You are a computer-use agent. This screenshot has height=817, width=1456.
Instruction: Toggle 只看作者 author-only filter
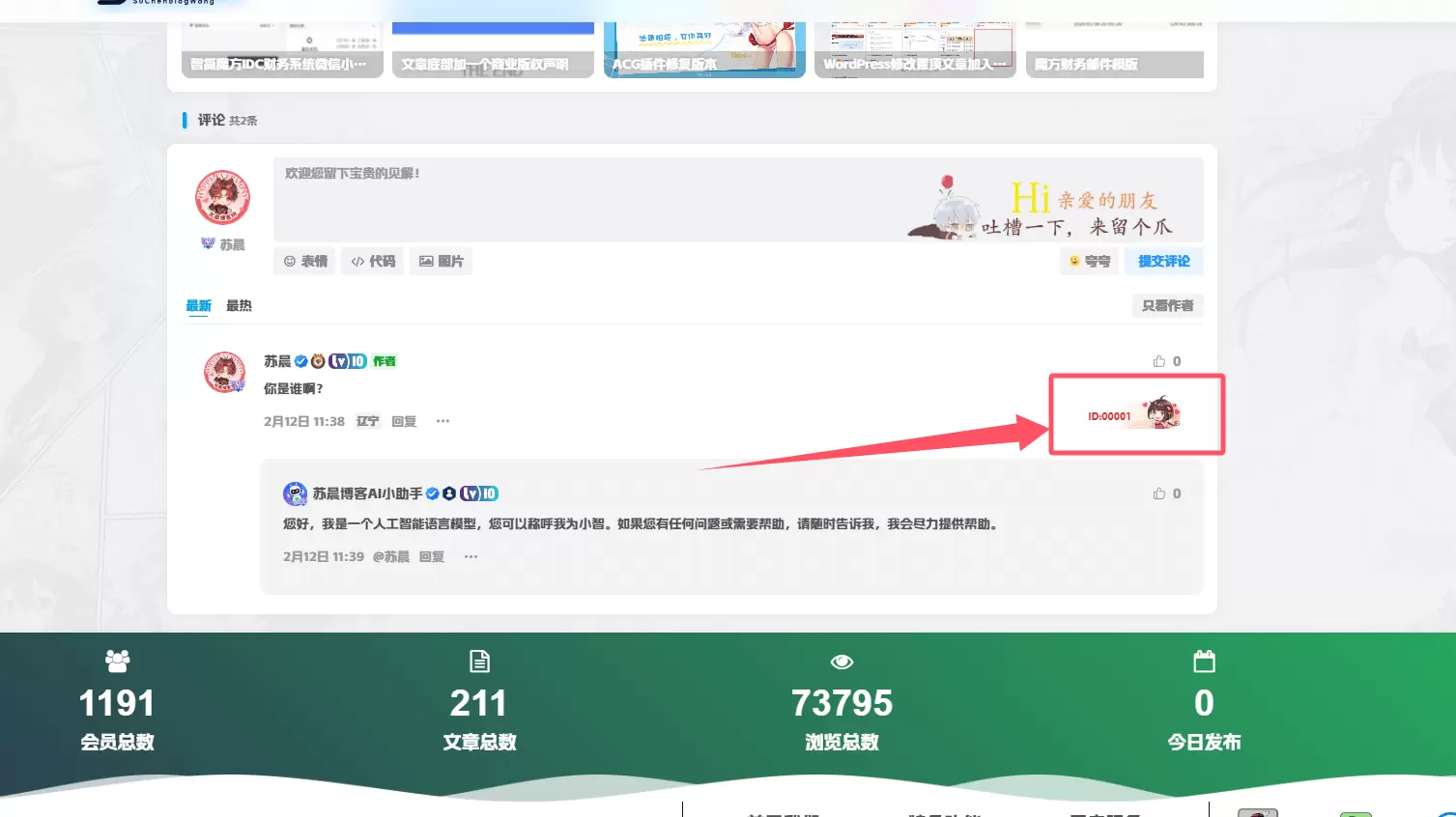[1167, 305]
